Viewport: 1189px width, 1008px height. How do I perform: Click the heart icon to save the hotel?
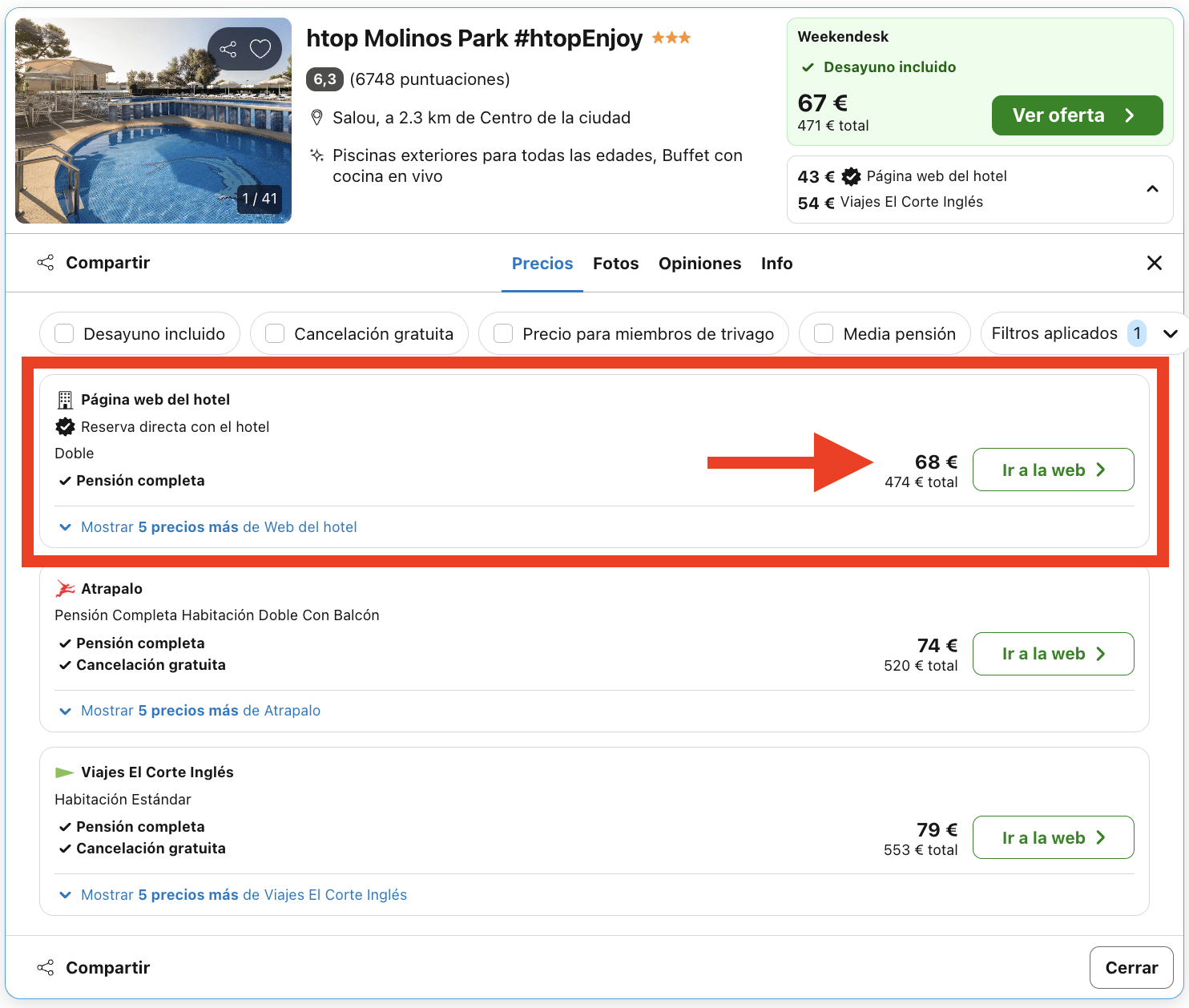tap(260, 48)
